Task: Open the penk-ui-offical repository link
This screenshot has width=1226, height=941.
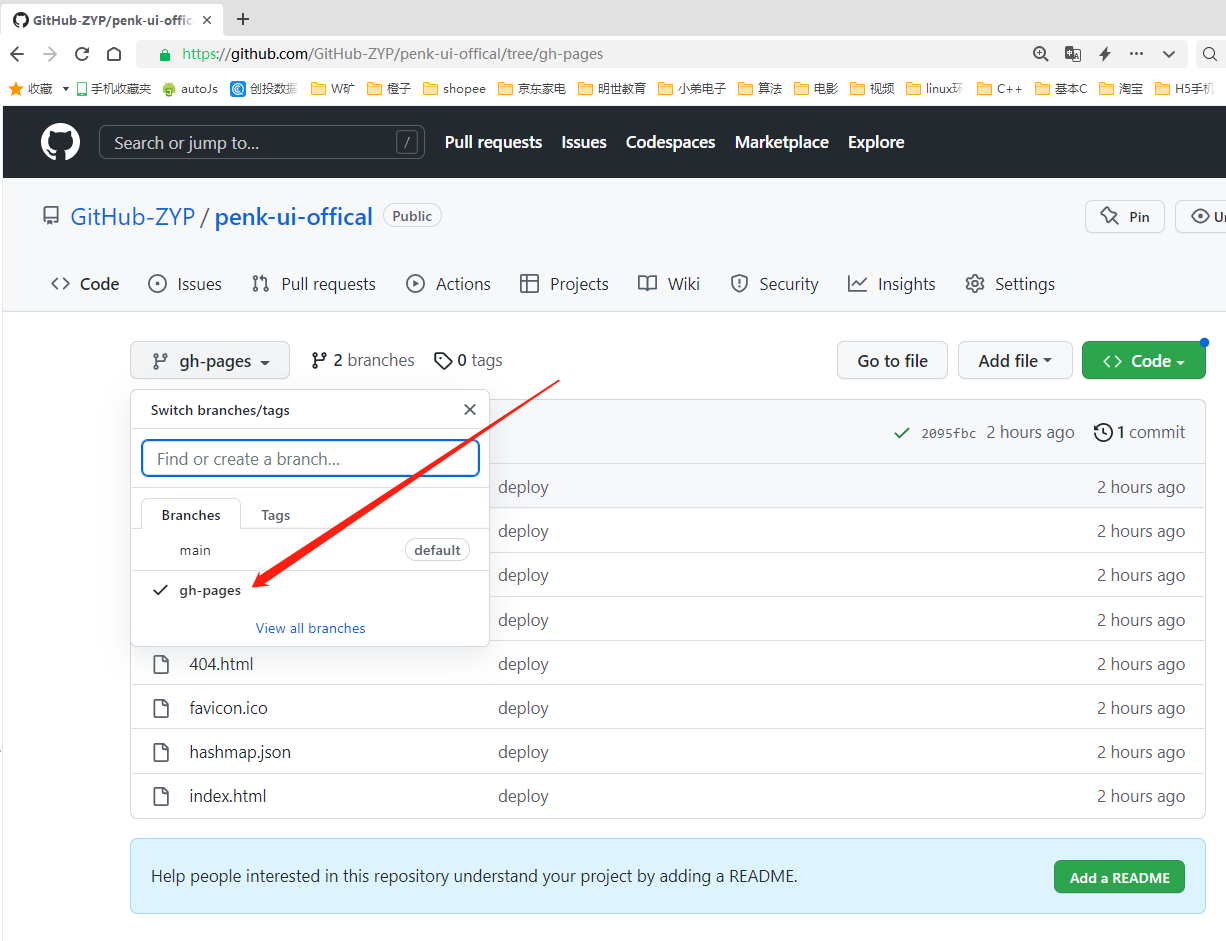Action: pyautogui.click(x=294, y=217)
